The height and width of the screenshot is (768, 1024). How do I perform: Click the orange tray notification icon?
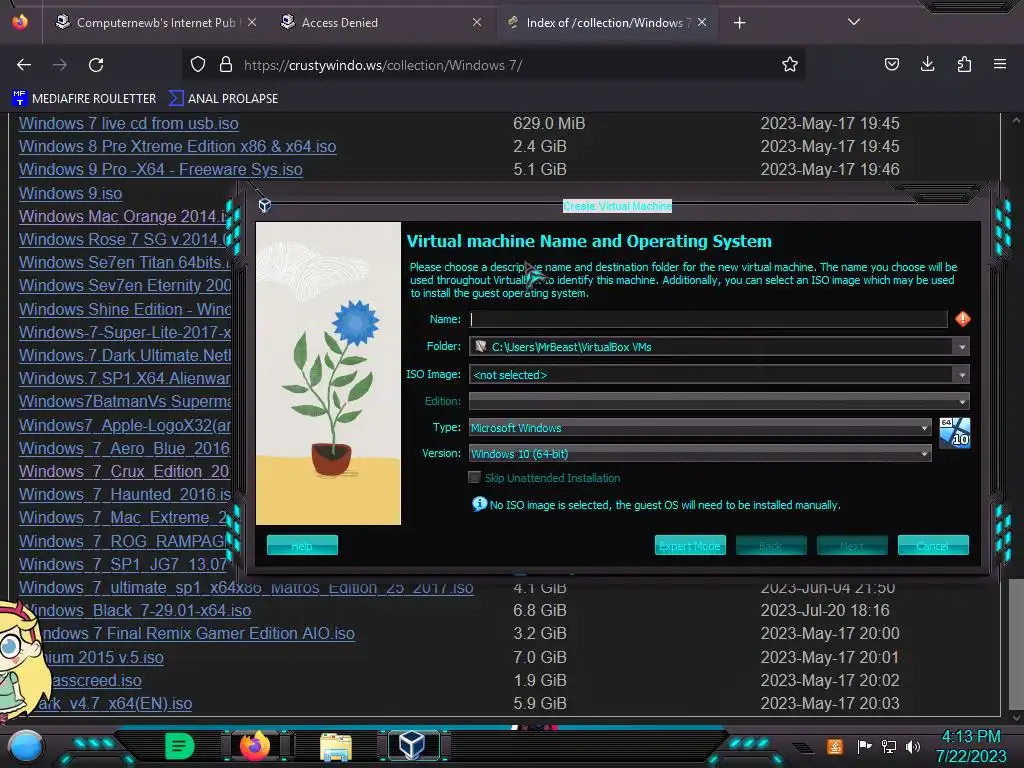835,746
